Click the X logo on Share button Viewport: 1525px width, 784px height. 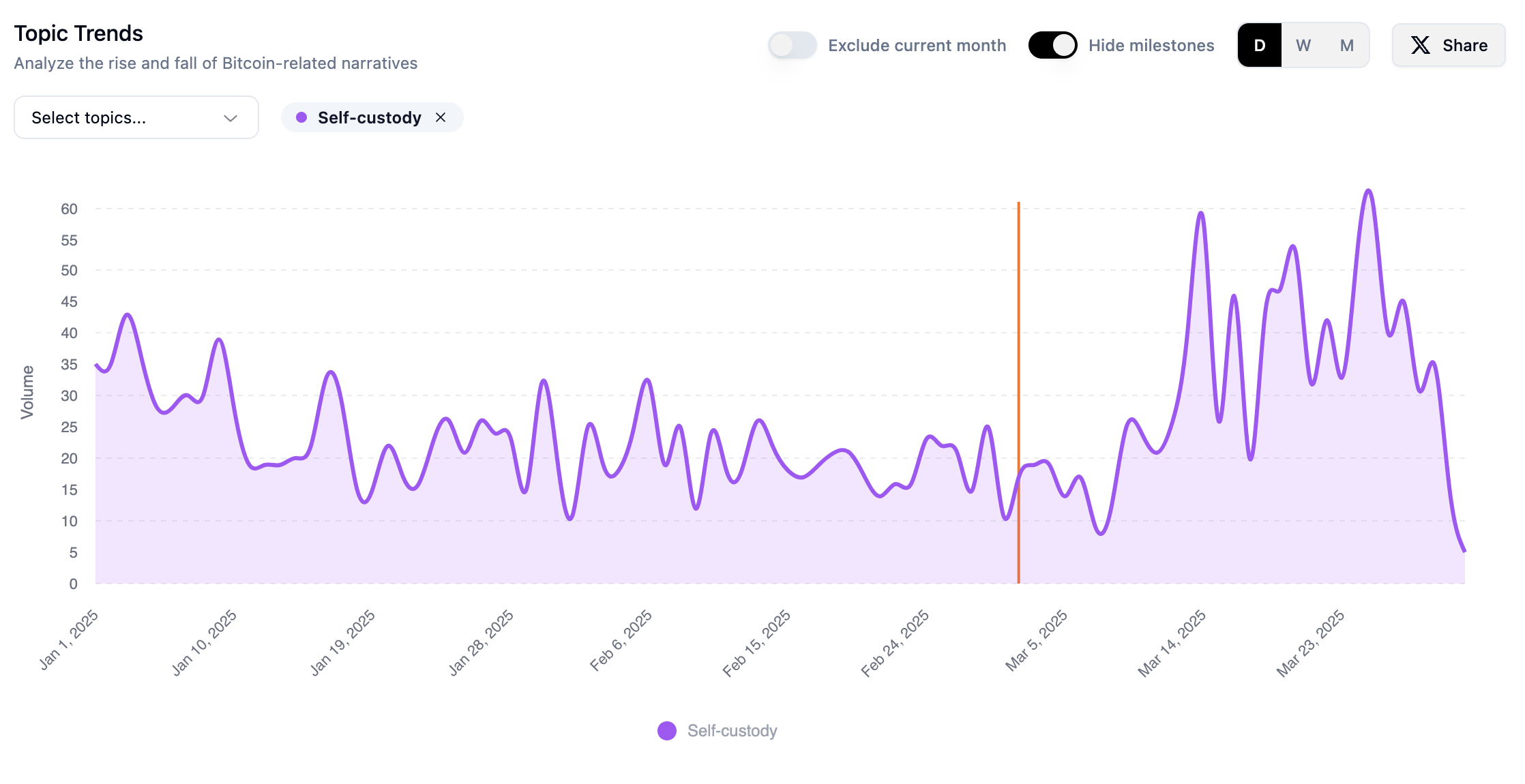pos(1420,46)
